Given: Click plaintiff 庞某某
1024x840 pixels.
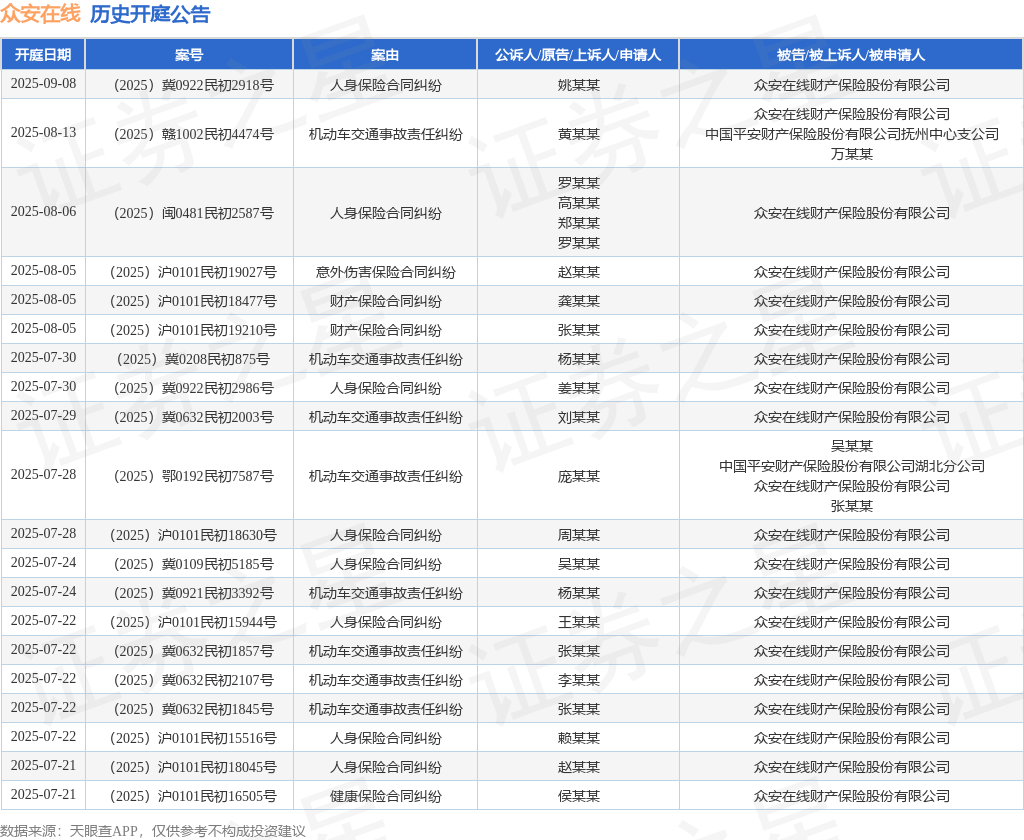Looking at the screenshot, I should 579,476.
